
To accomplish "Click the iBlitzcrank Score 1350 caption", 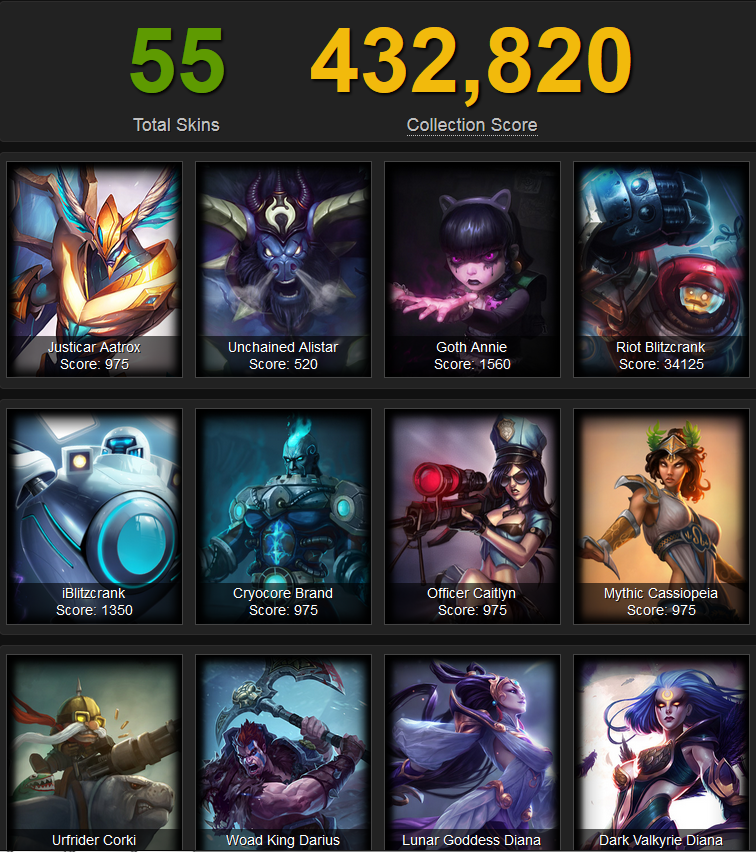I will pyautogui.click(x=94, y=602).
